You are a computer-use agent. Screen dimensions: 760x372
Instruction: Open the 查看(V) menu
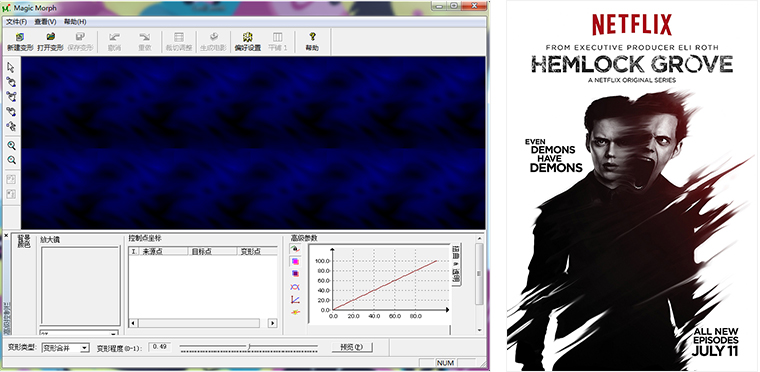tap(46, 22)
